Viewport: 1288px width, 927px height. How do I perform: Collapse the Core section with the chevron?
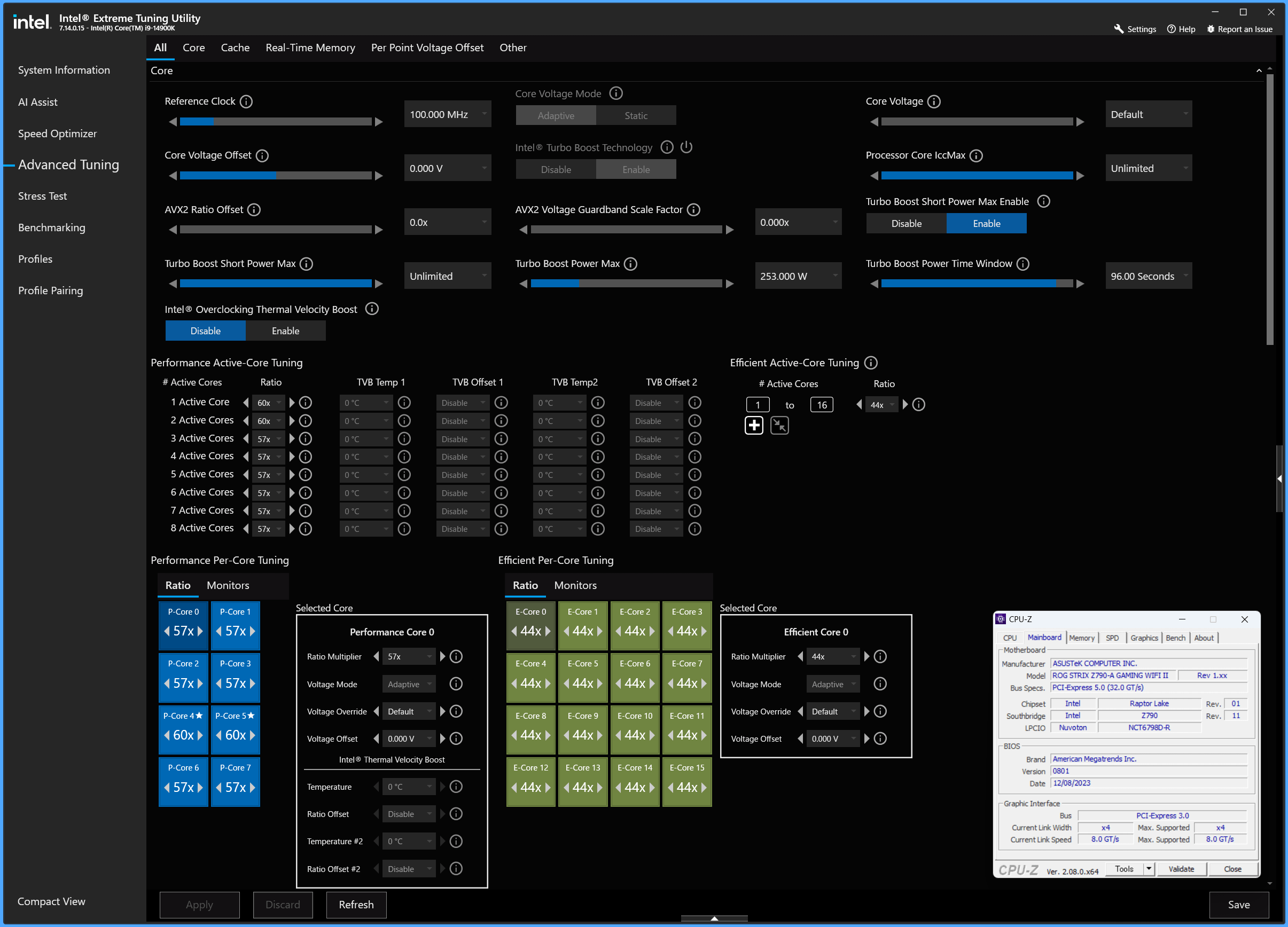click(x=1259, y=71)
